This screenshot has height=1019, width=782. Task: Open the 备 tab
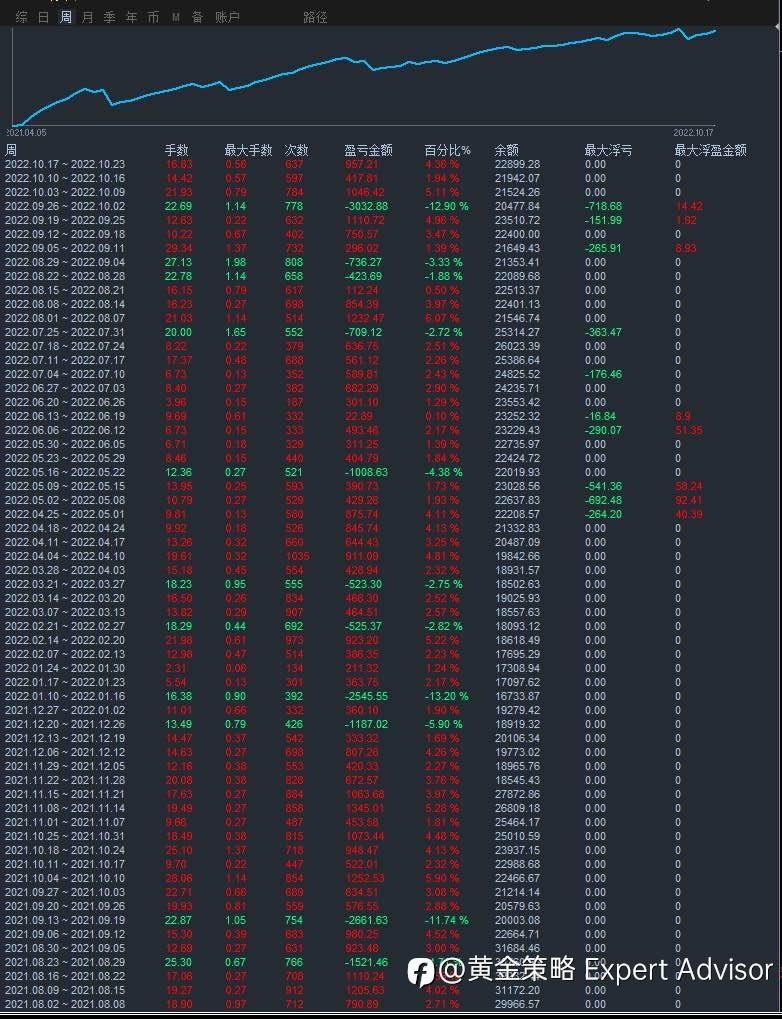pos(198,18)
